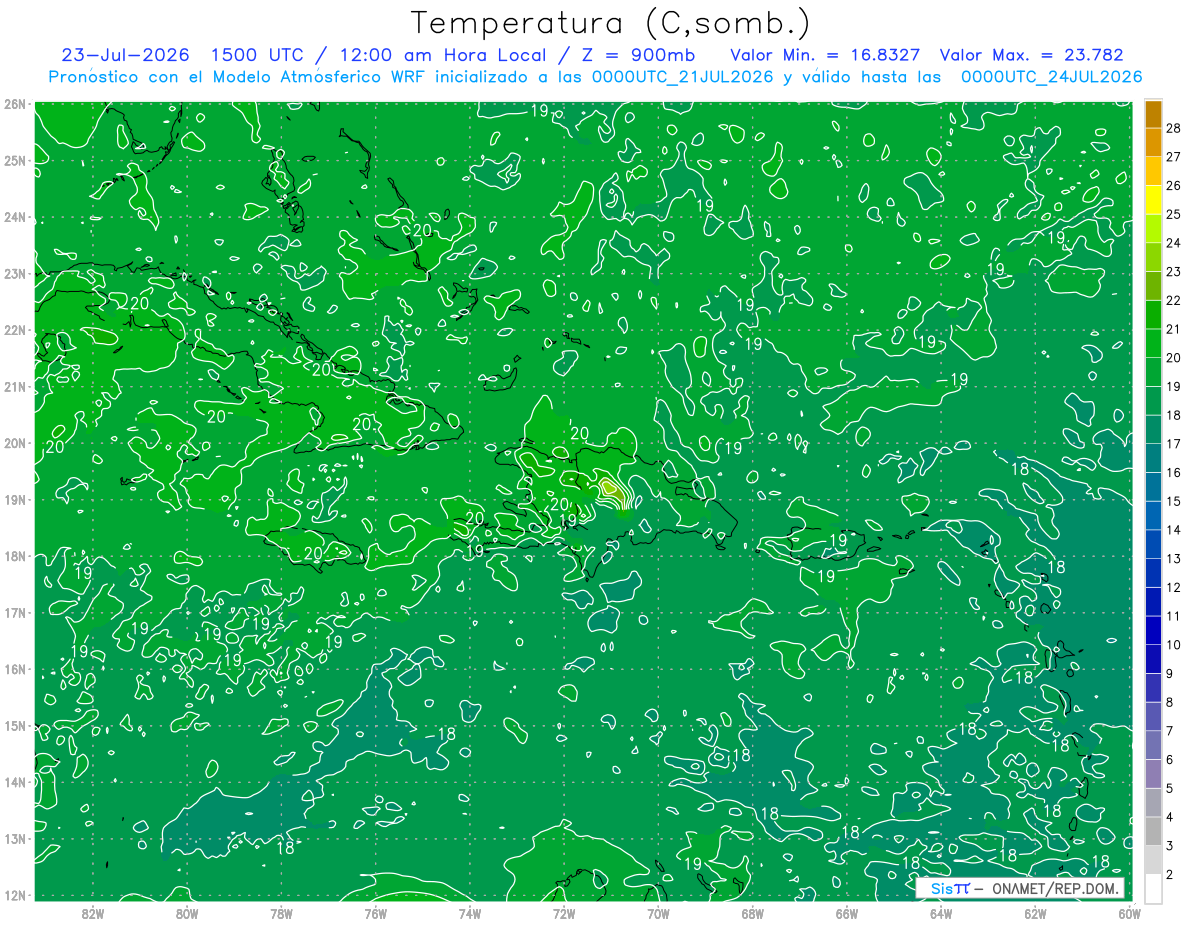Click the colorbar scale label '4'

point(1170,817)
